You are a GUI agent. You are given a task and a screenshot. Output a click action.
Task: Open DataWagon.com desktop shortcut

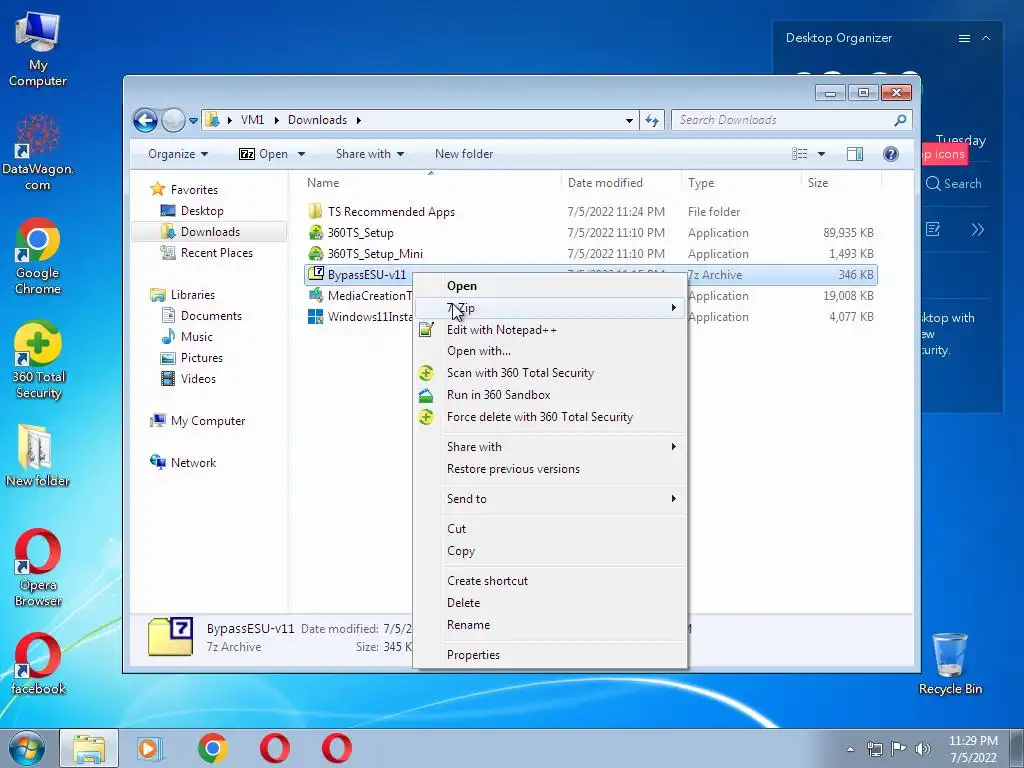coord(37,152)
